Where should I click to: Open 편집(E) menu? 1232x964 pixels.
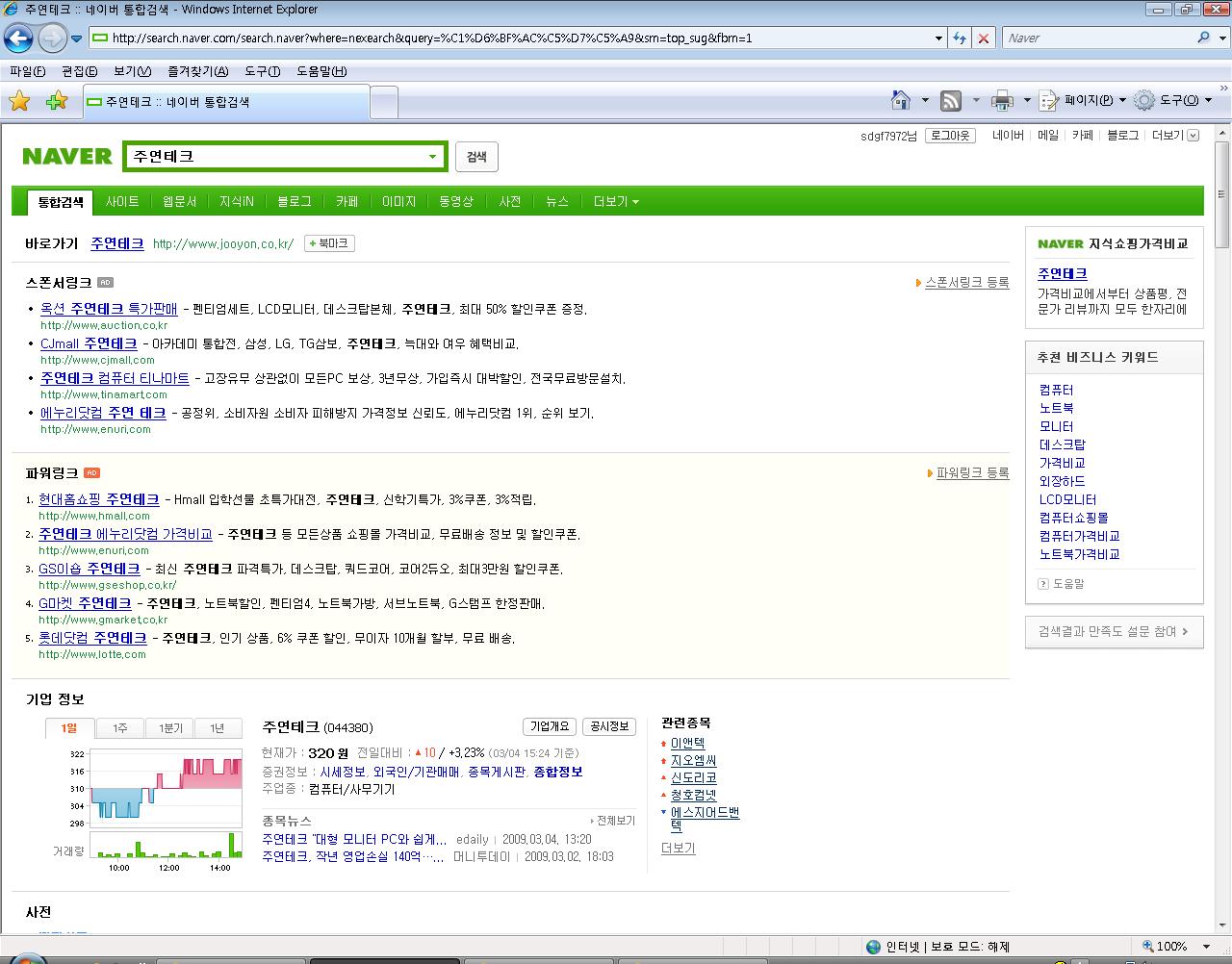click(x=80, y=71)
